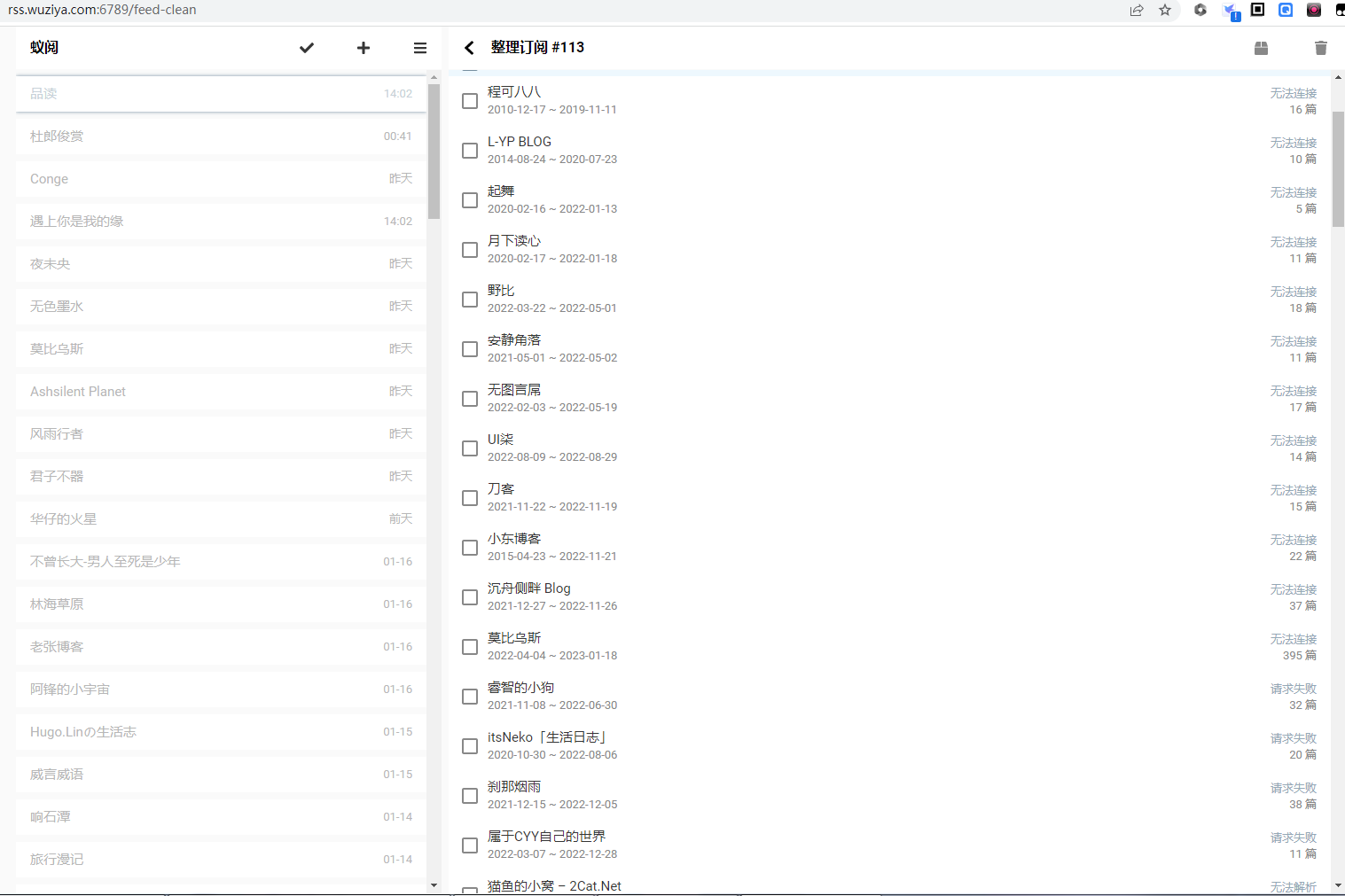Go back using the left chevron arrow
1345x896 pixels.
tap(470, 48)
